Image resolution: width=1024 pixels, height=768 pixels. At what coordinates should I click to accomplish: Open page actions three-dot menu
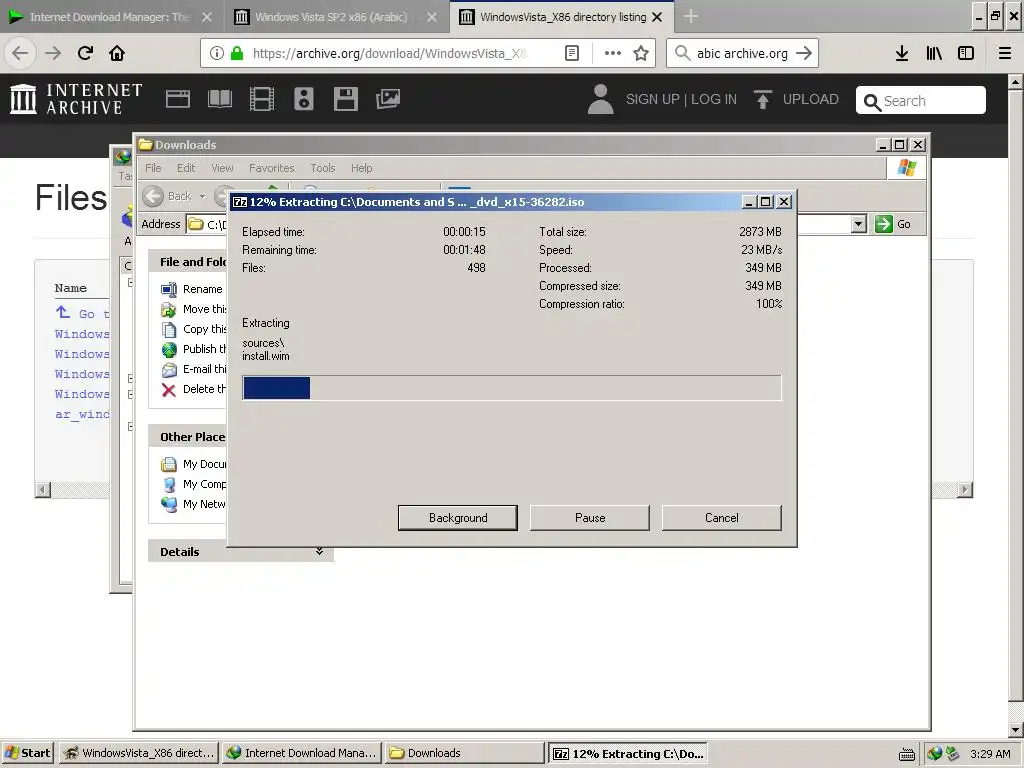point(613,53)
